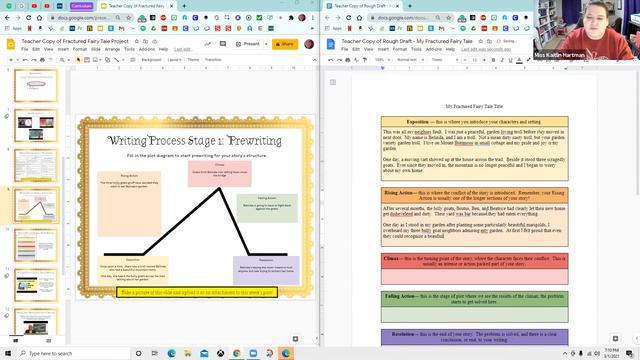Click the yellow upload instruction link on slide

[x=197, y=292]
